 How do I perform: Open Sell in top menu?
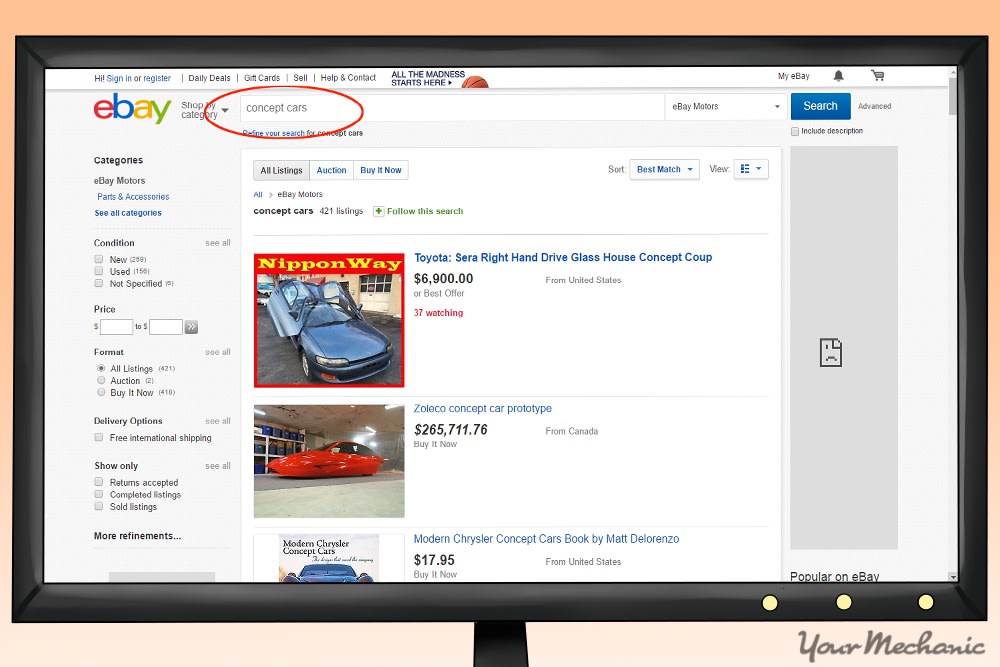pyautogui.click(x=300, y=78)
